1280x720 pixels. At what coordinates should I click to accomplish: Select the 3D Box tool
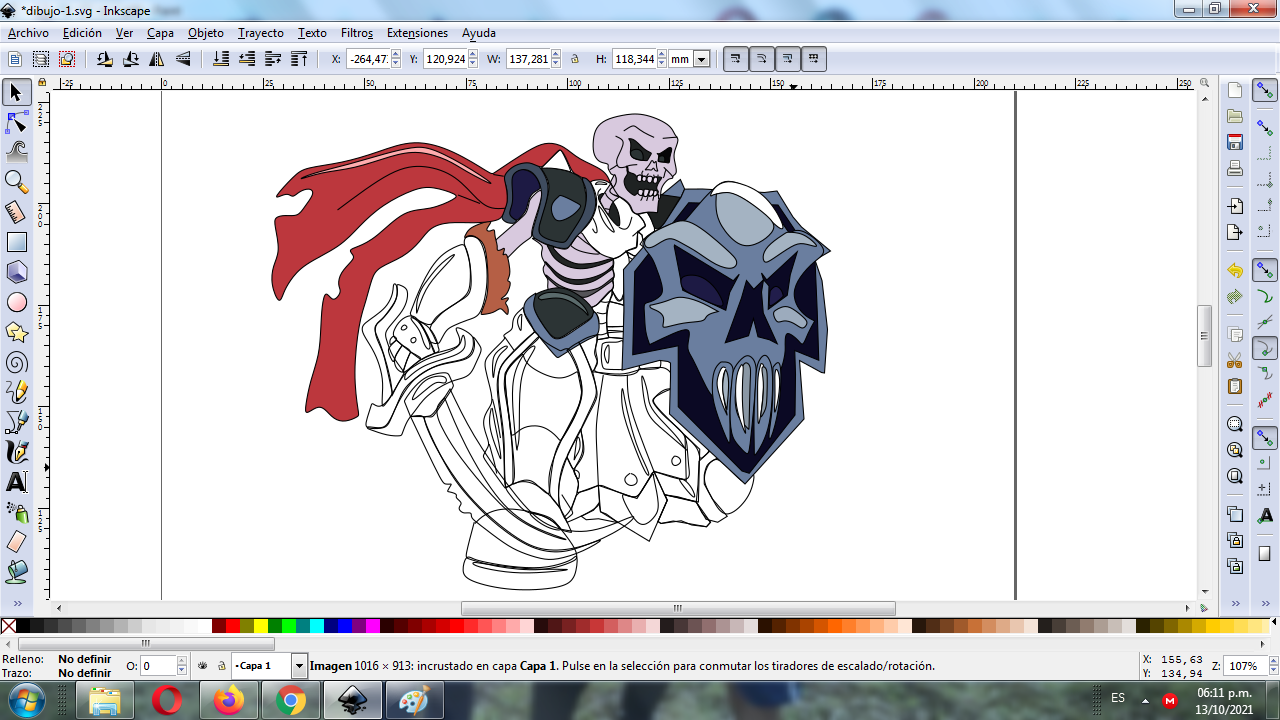tap(16, 272)
